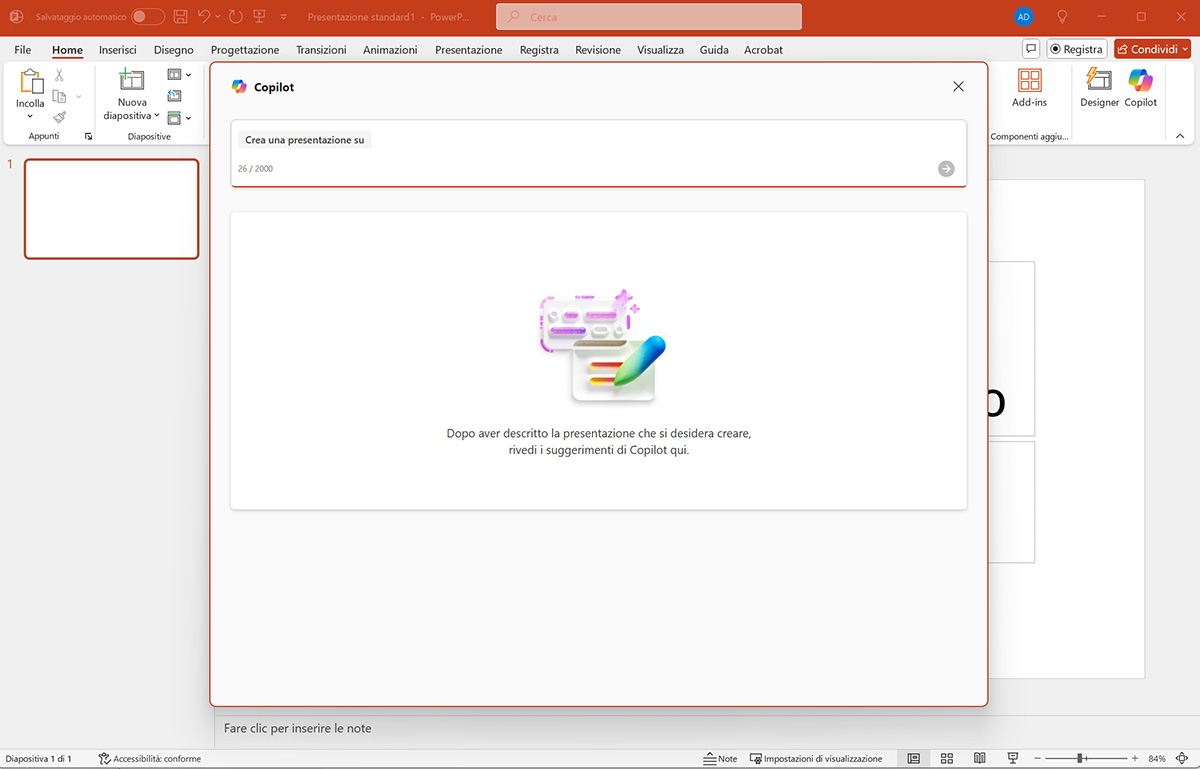This screenshot has height=769, width=1200.
Task: Open the Guida tab
Action: pos(714,50)
